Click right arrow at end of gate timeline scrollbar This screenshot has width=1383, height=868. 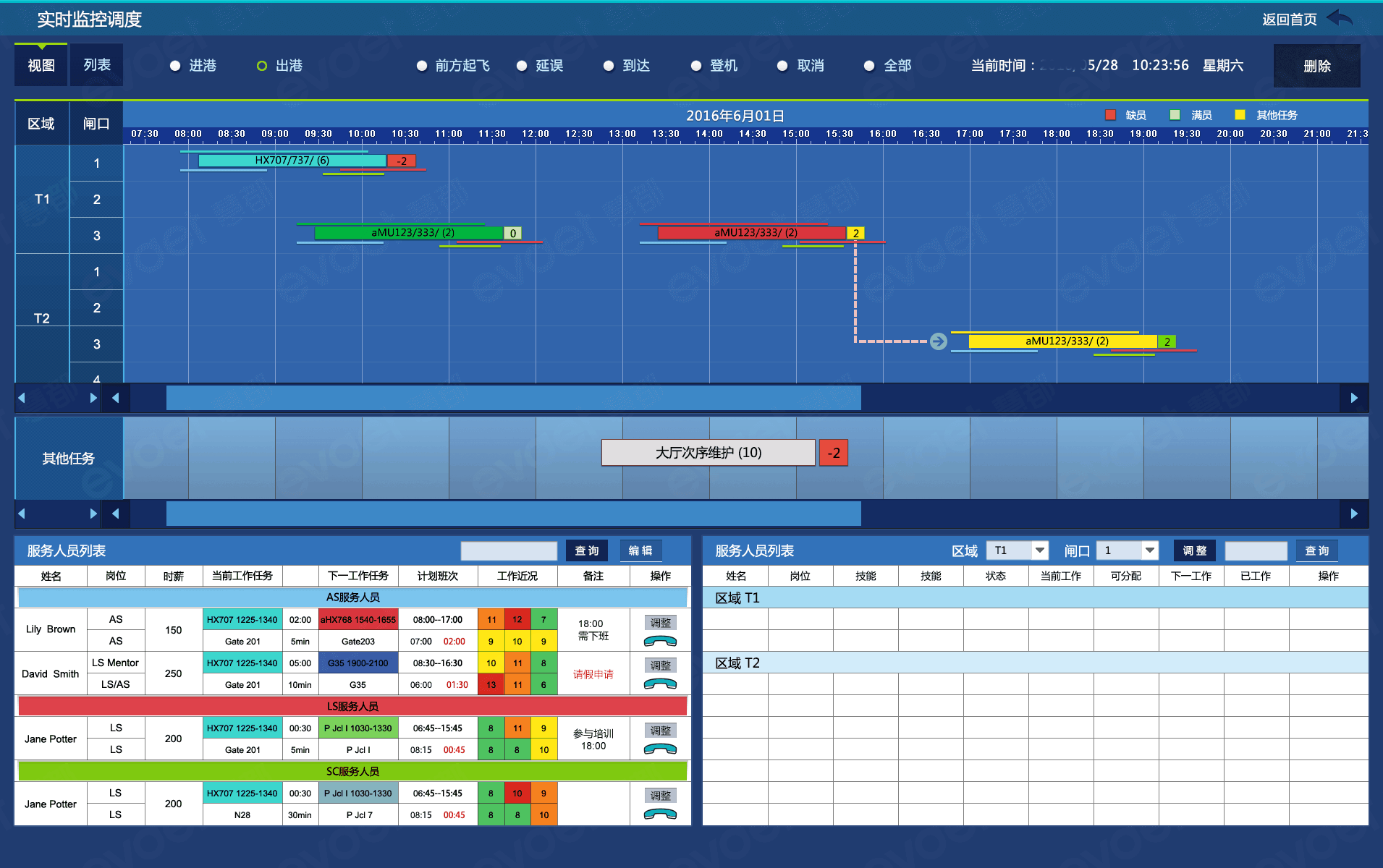pyautogui.click(x=1353, y=398)
